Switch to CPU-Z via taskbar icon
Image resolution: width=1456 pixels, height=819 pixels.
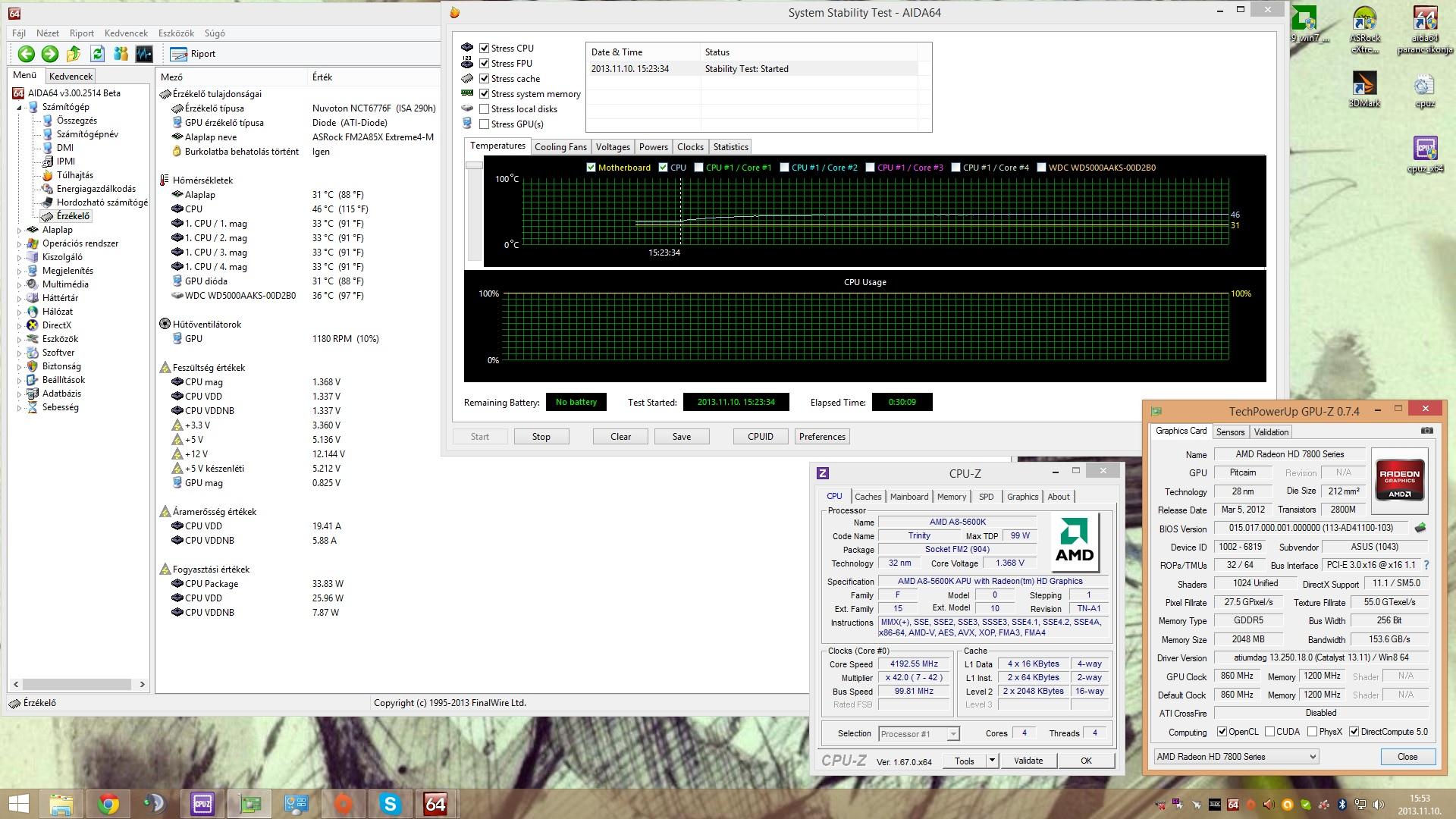click(202, 804)
